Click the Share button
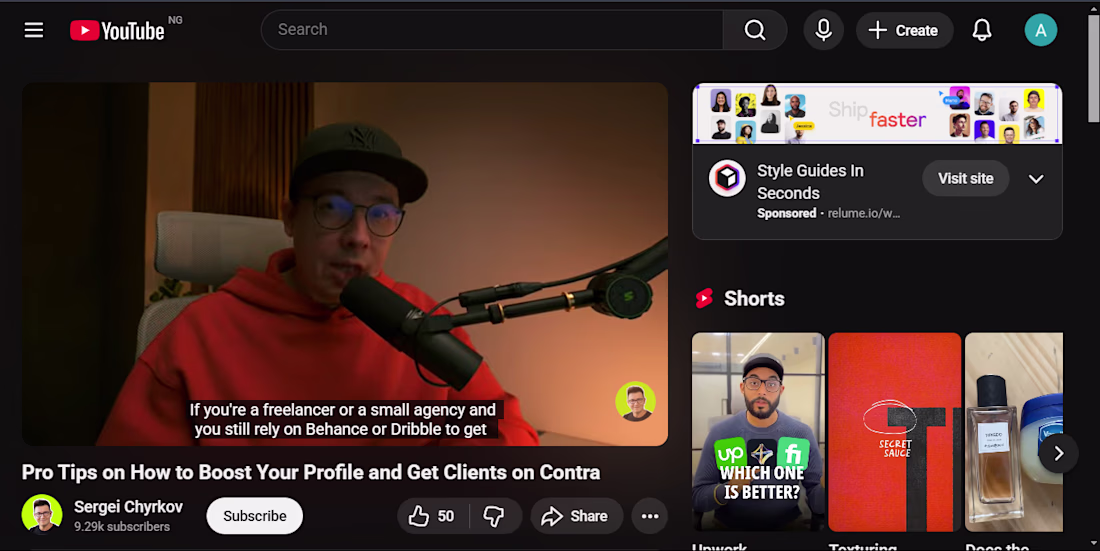1100x551 pixels. click(x=577, y=516)
